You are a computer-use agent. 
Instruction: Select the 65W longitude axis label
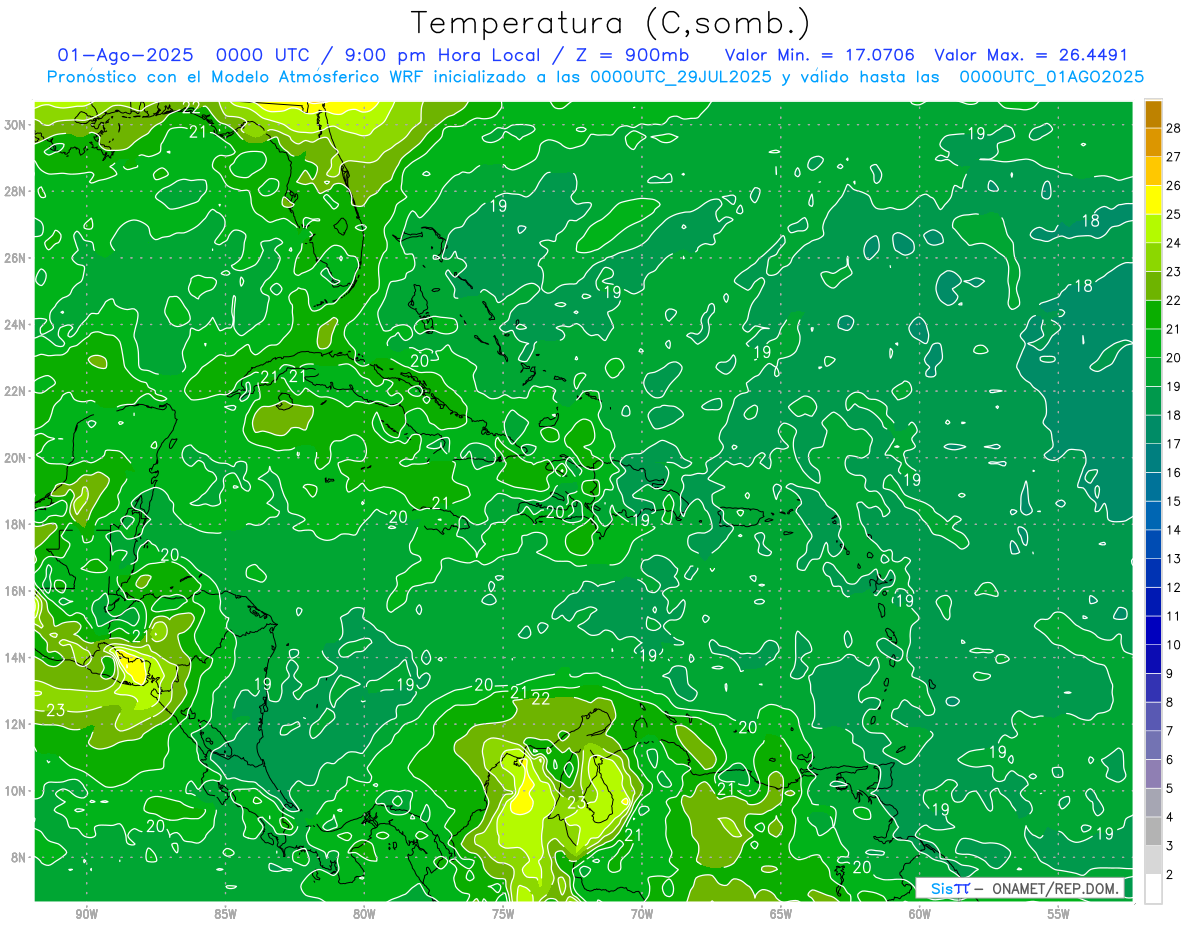781,914
